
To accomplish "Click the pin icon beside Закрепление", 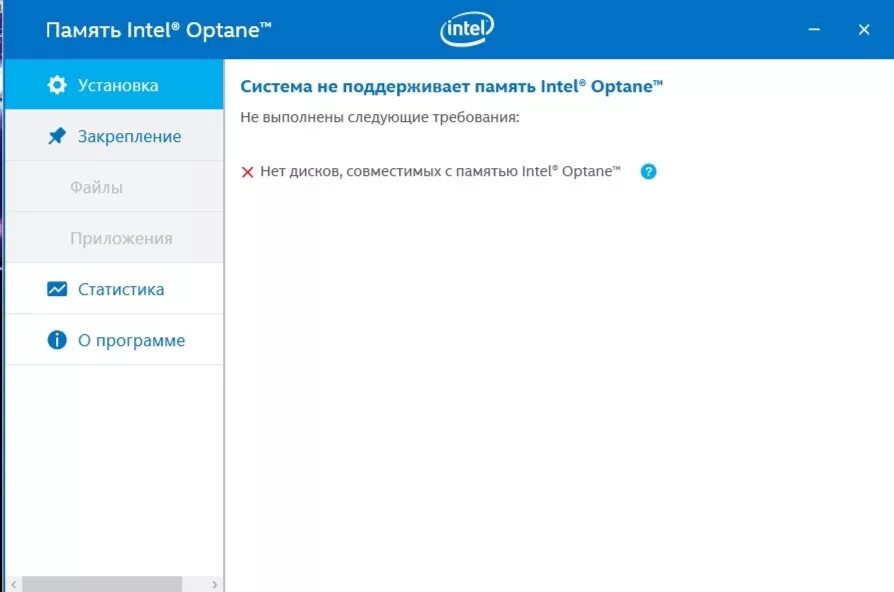I will (x=57, y=136).
